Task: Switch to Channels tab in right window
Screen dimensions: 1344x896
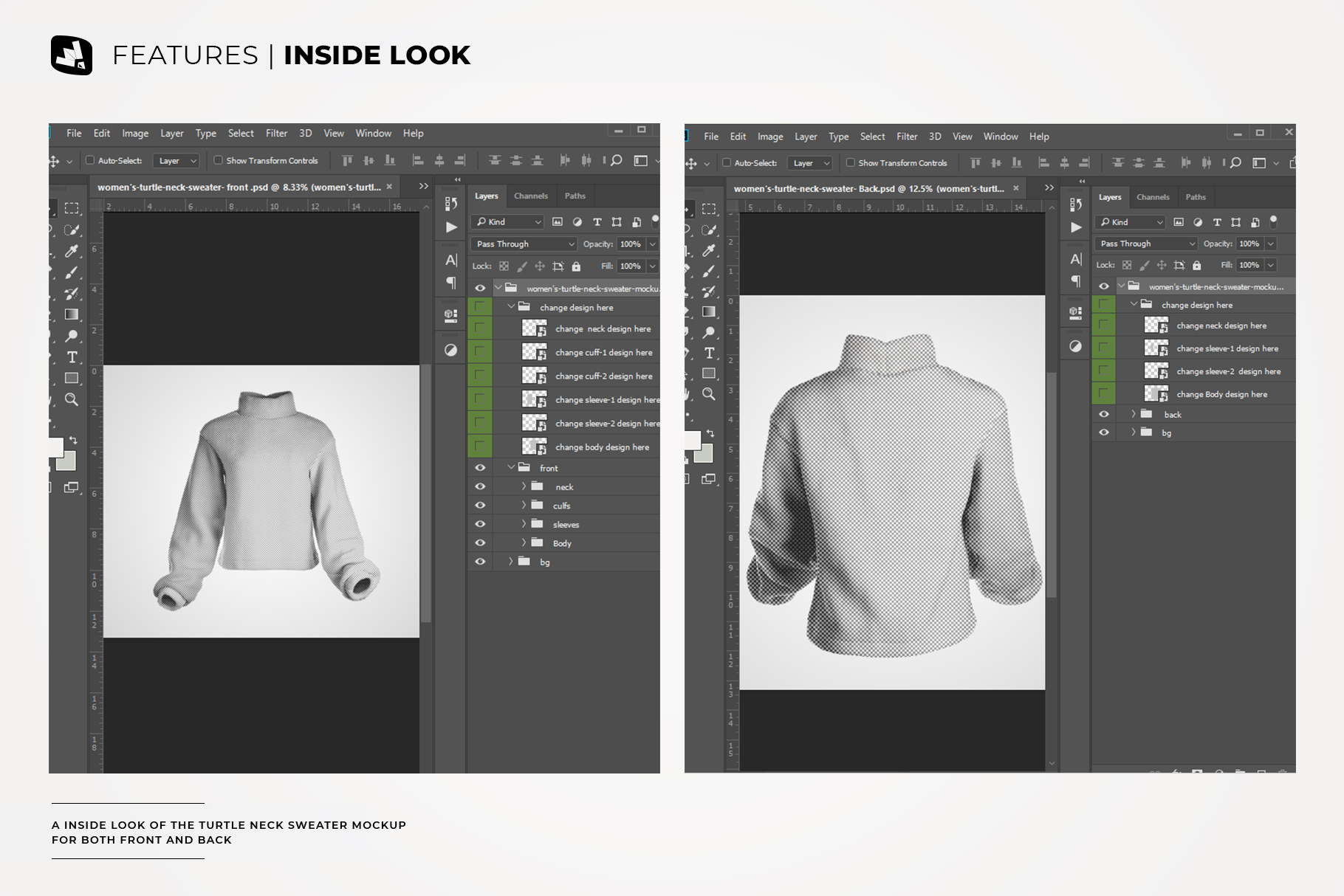Action: (x=1152, y=197)
